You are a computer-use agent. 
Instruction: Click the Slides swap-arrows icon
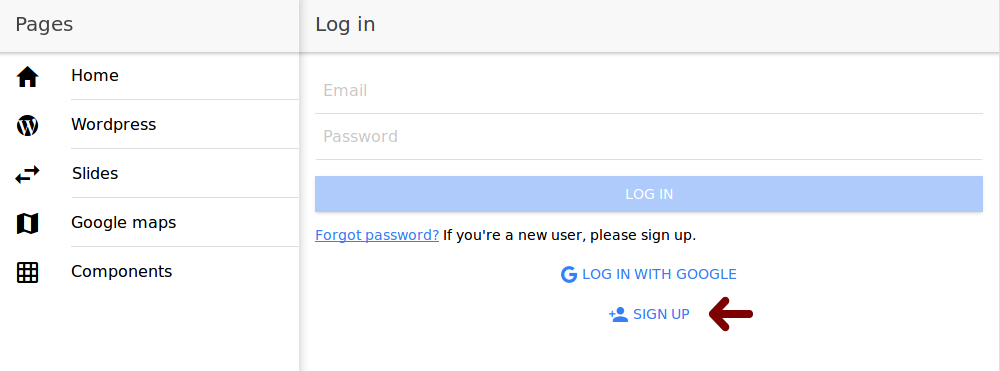pyautogui.click(x=27, y=175)
